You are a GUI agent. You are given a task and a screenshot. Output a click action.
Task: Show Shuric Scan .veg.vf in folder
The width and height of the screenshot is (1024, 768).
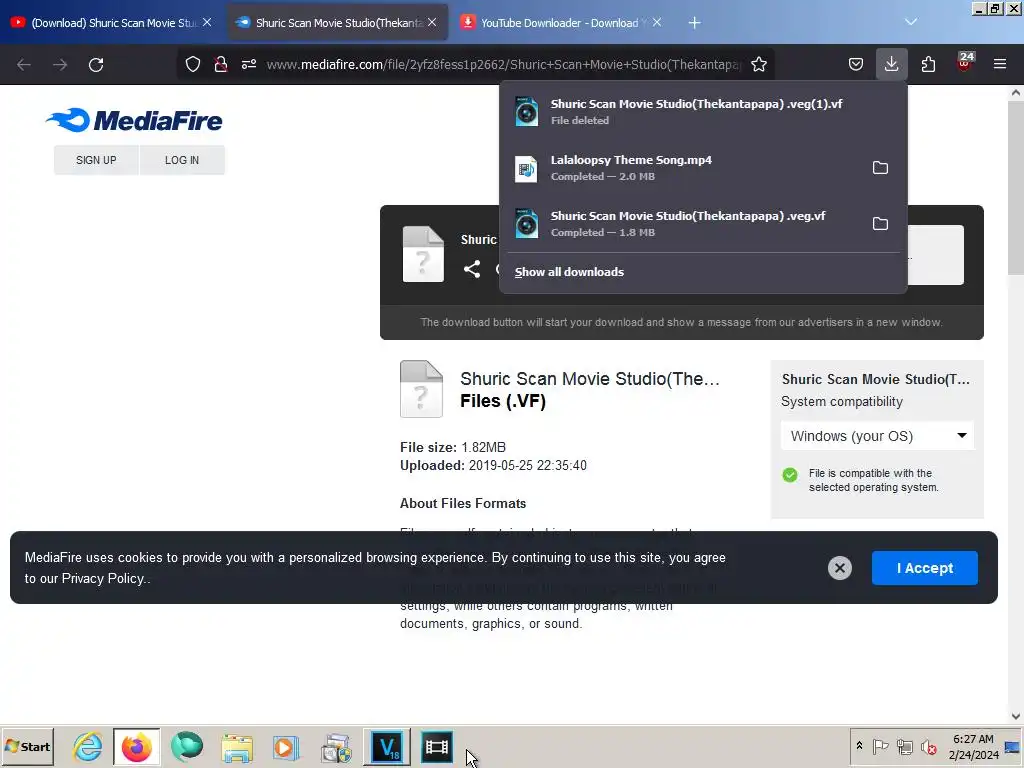coord(880,224)
